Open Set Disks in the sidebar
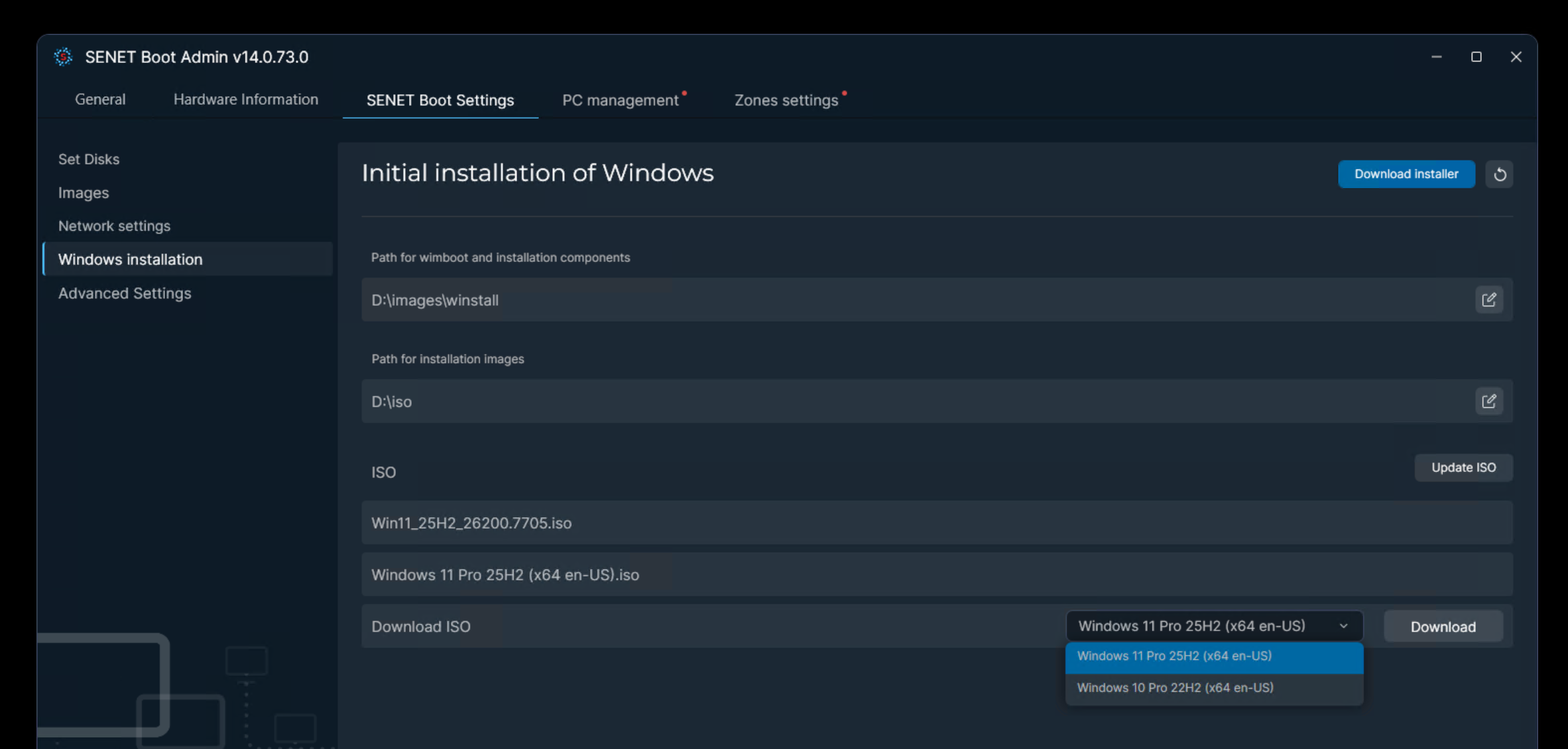The width and height of the screenshot is (1568, 749). tap(89, 159)
